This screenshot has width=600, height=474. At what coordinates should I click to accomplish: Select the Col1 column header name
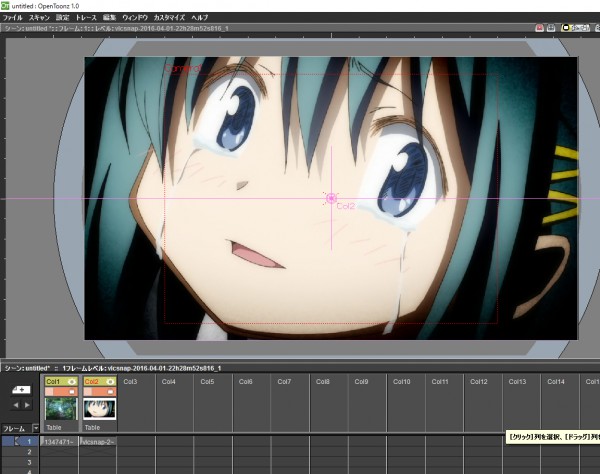point(54,382)
